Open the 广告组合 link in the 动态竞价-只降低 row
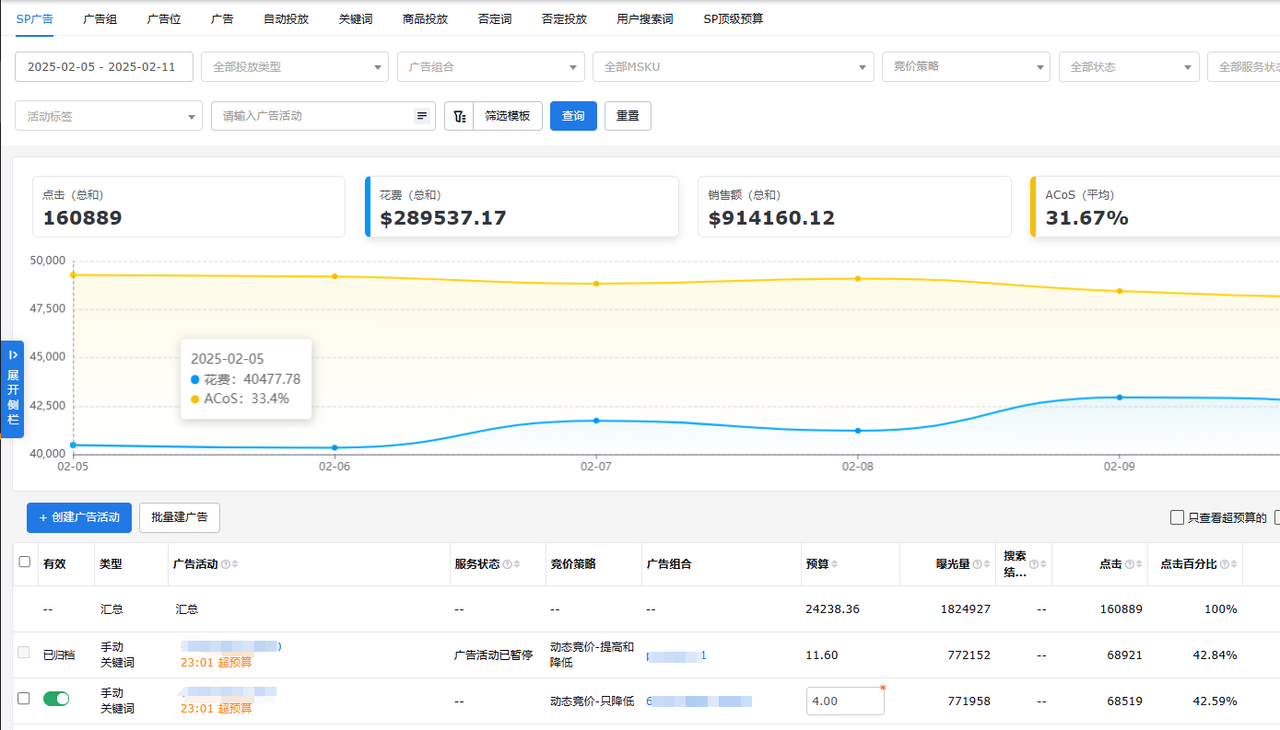The image size is (1280, 730). (x=699, y=701)
